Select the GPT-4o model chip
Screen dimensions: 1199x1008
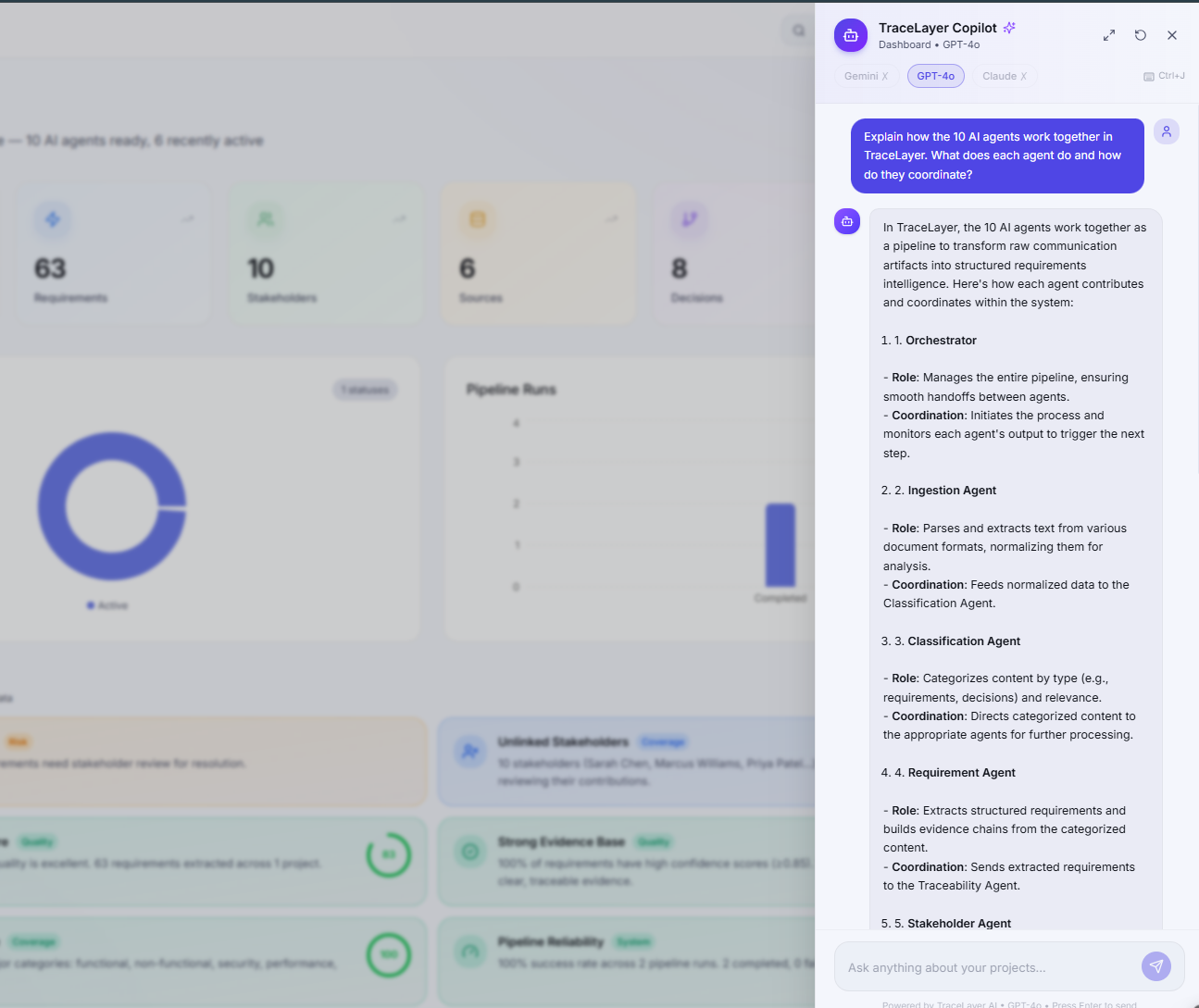point(935,76)
